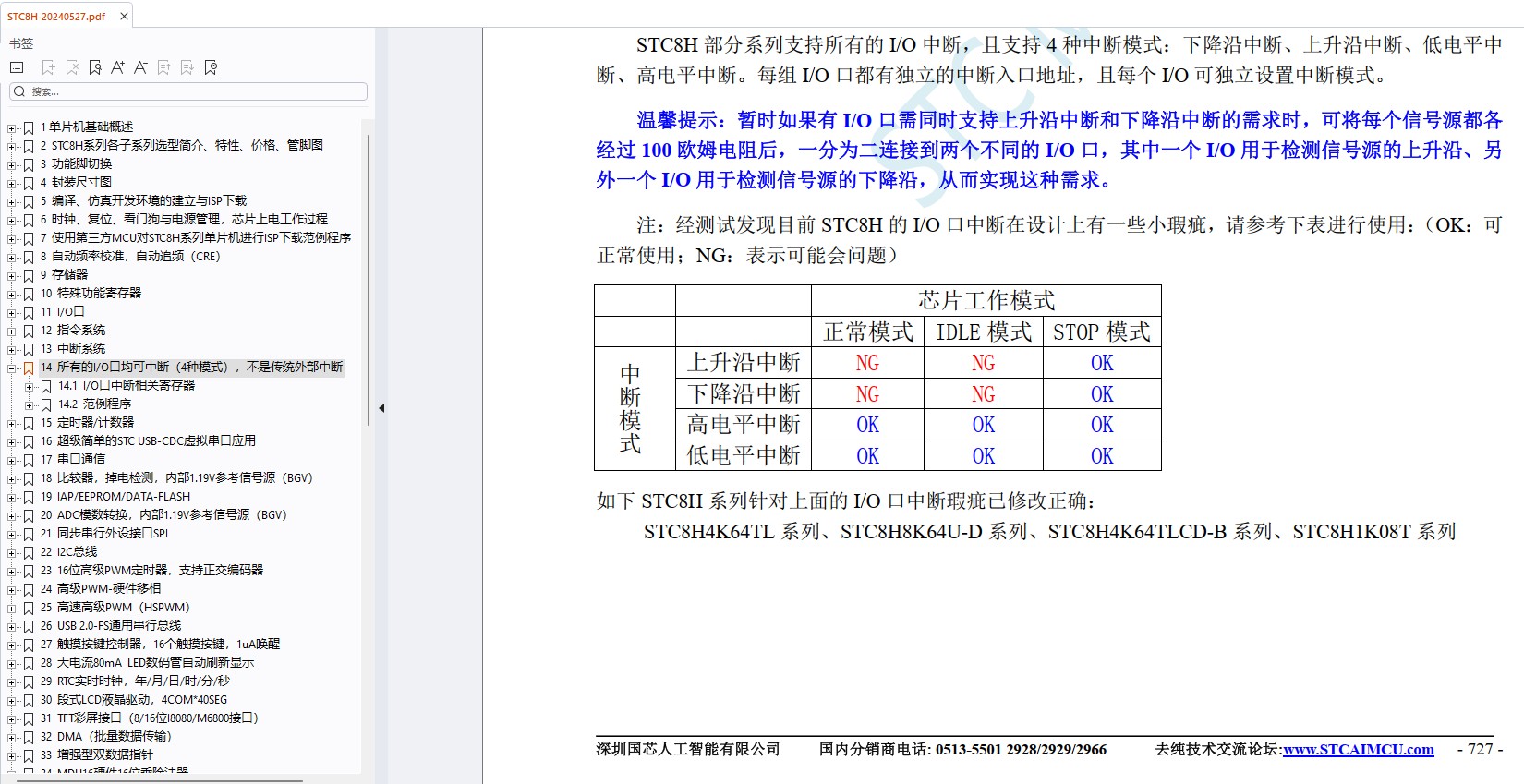Screen dimensions: 1524x784
Task: Click the '深圳国芯人工智能有限公司' footer text
Action: pos(688,749)
